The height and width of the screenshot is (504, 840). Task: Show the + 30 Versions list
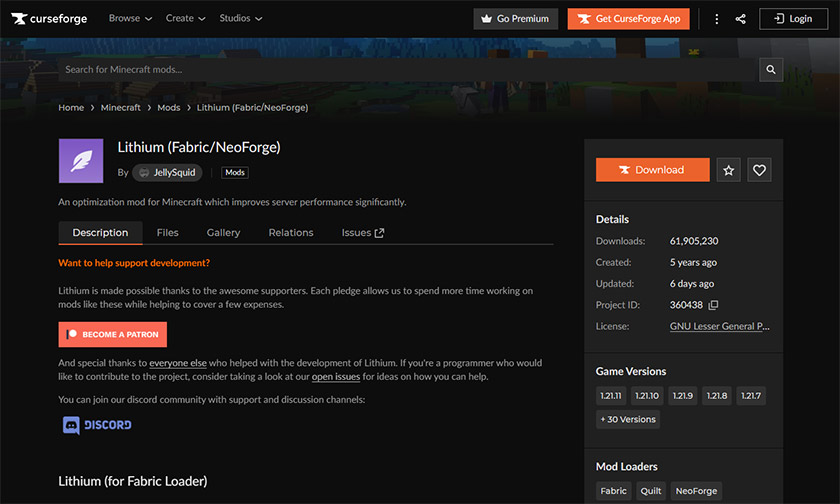pos(628,419)
